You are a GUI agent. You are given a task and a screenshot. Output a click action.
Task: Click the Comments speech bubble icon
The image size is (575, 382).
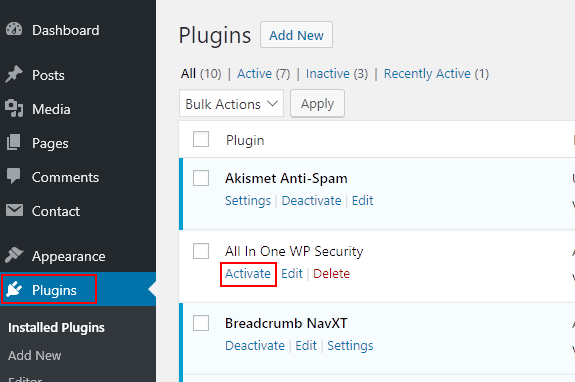[14, 176]
